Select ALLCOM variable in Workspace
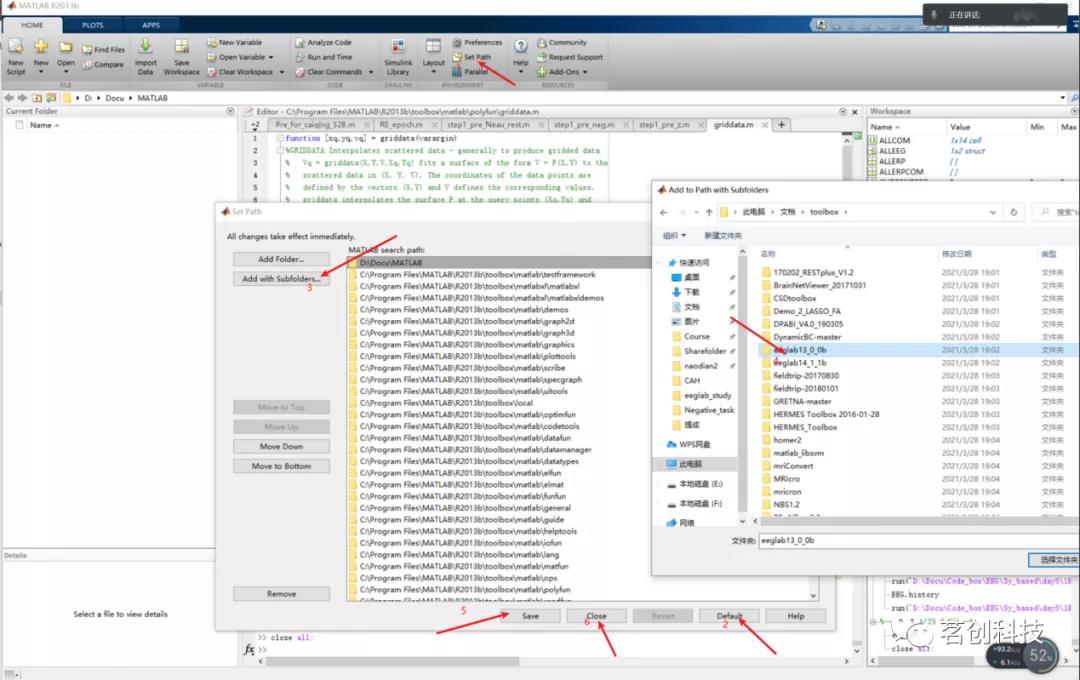Viewport: 1080px width, 680px height. tap(894, 141)
